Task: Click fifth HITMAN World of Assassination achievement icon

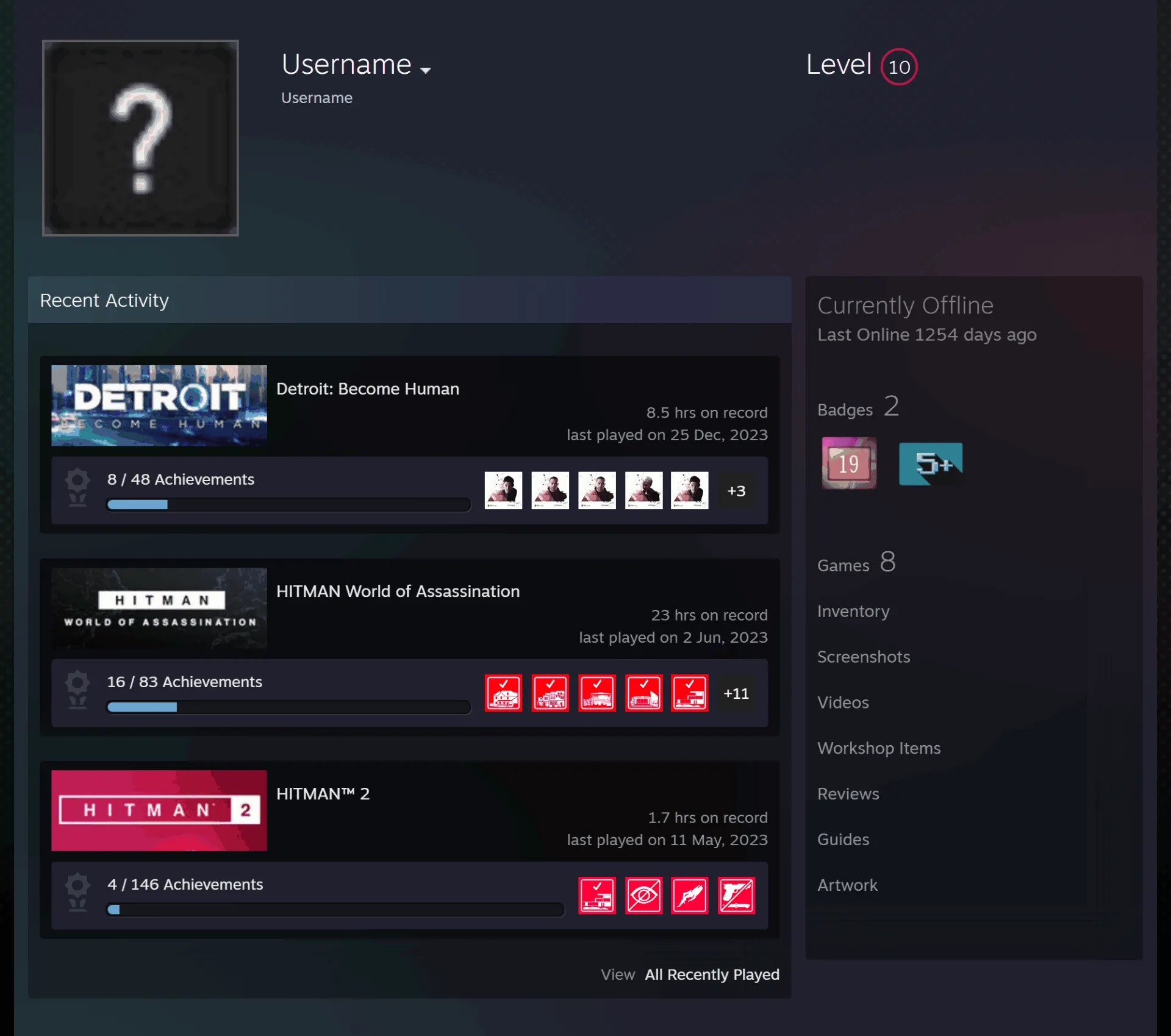Action: coord(690,693)
